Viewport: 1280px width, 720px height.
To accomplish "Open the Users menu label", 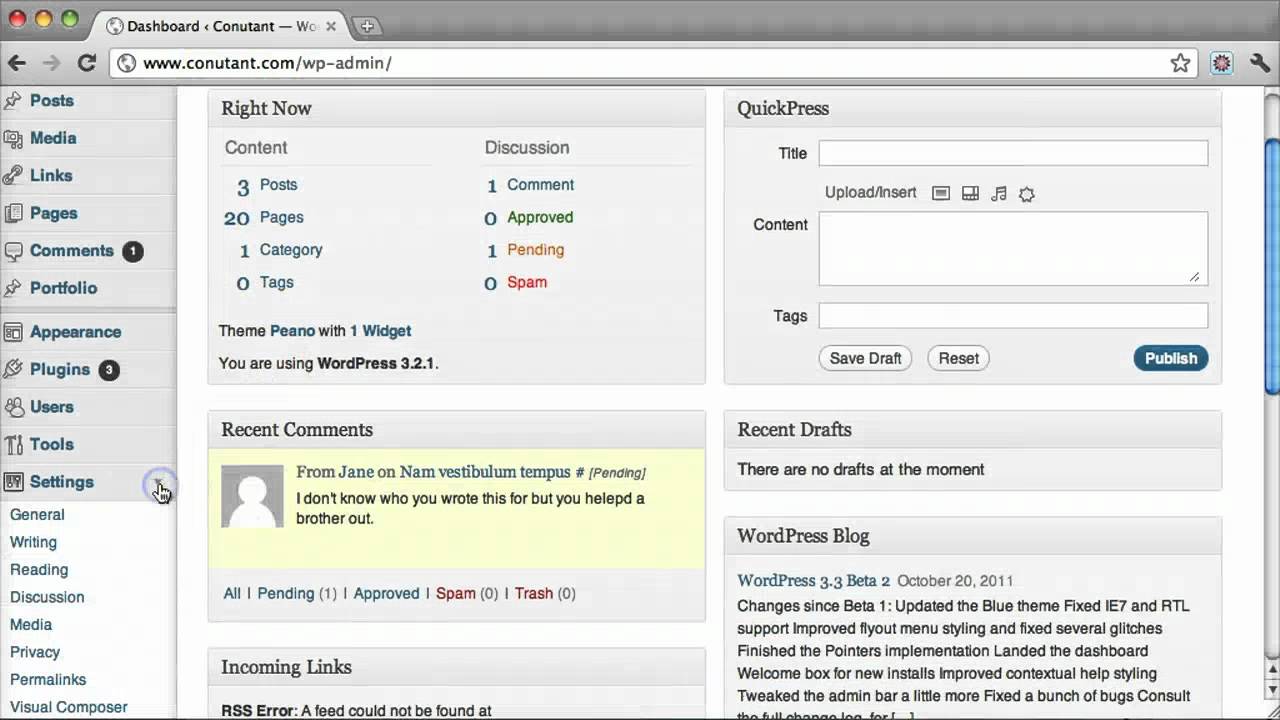I will [x=52, y=407].
